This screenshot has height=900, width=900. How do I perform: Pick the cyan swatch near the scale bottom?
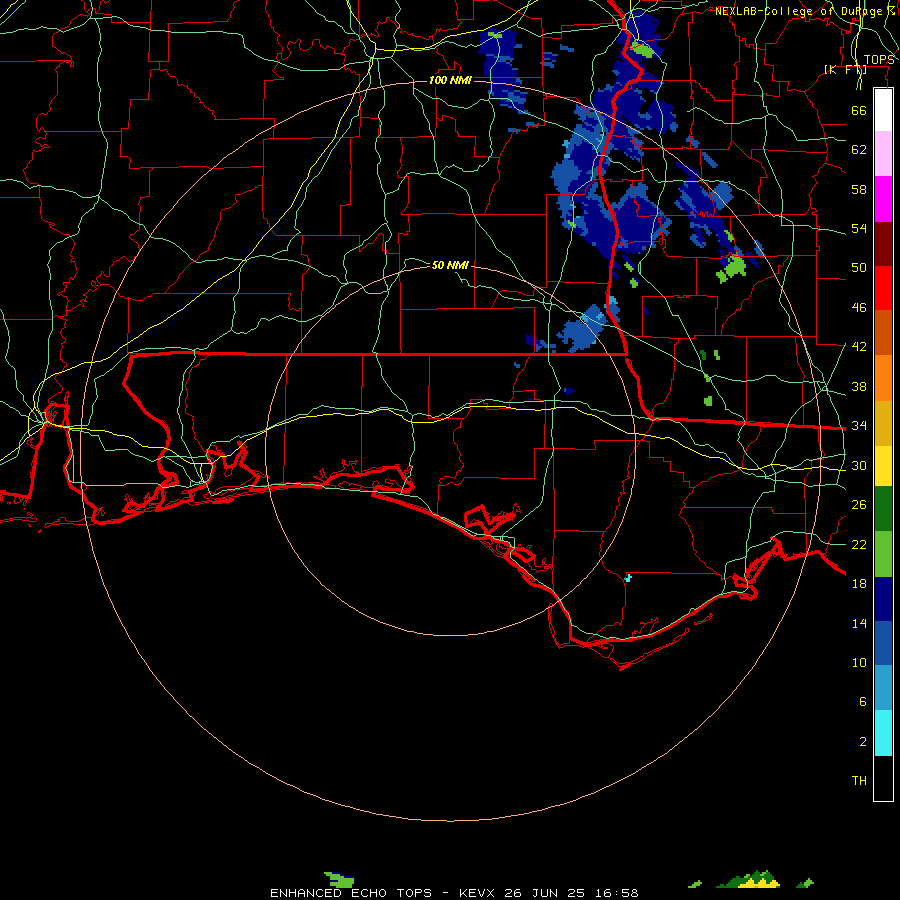(x=883, y=733)
